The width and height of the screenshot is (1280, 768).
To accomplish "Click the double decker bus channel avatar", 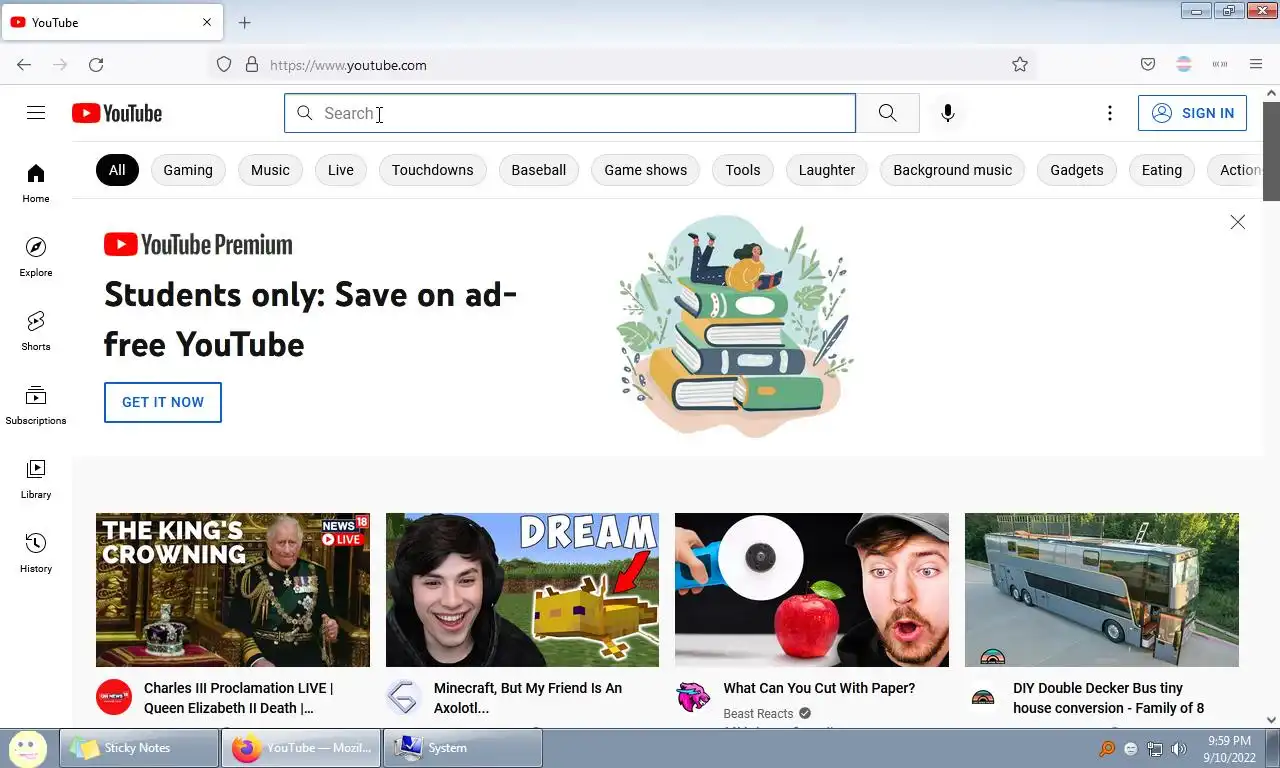I will point(983,697).
